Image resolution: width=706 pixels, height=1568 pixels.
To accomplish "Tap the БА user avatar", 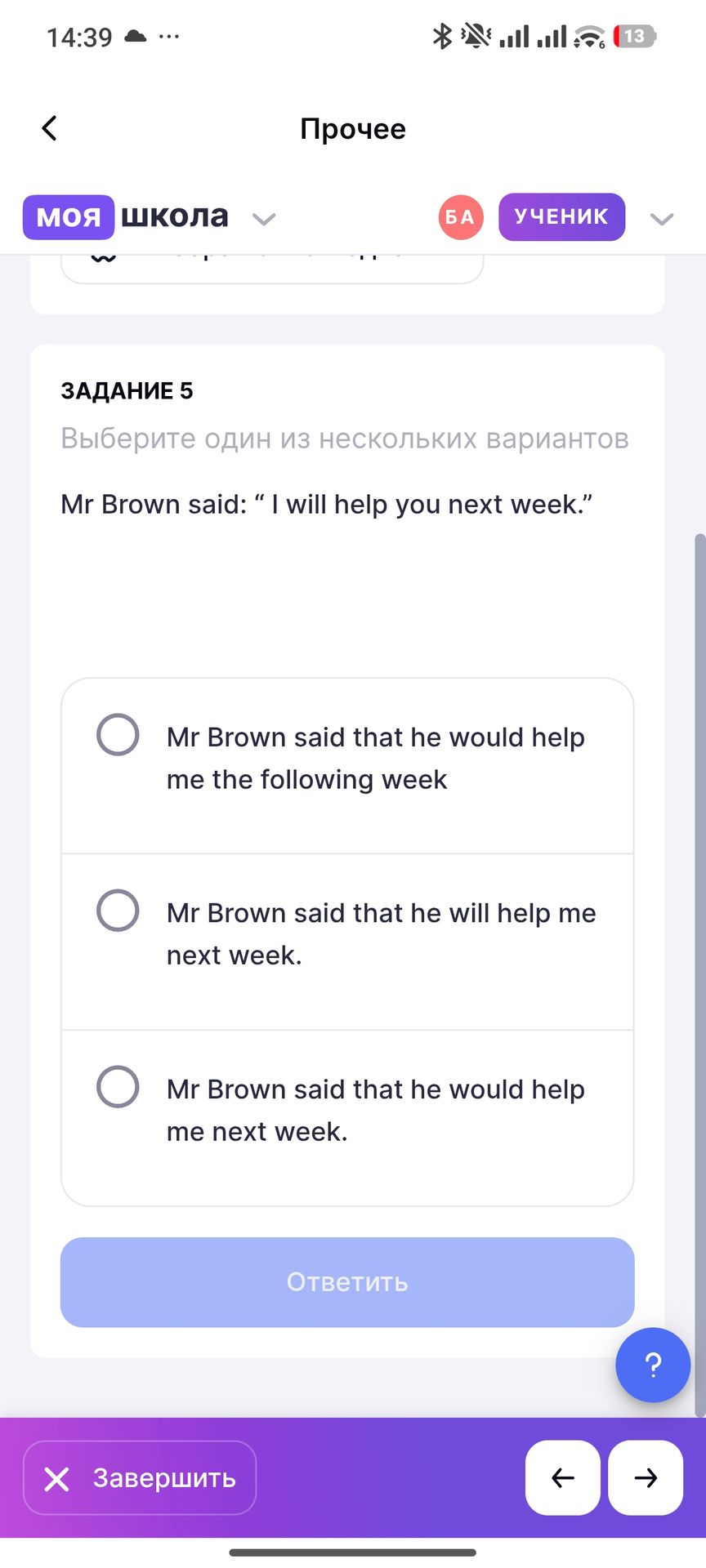I will coord(461,217).
